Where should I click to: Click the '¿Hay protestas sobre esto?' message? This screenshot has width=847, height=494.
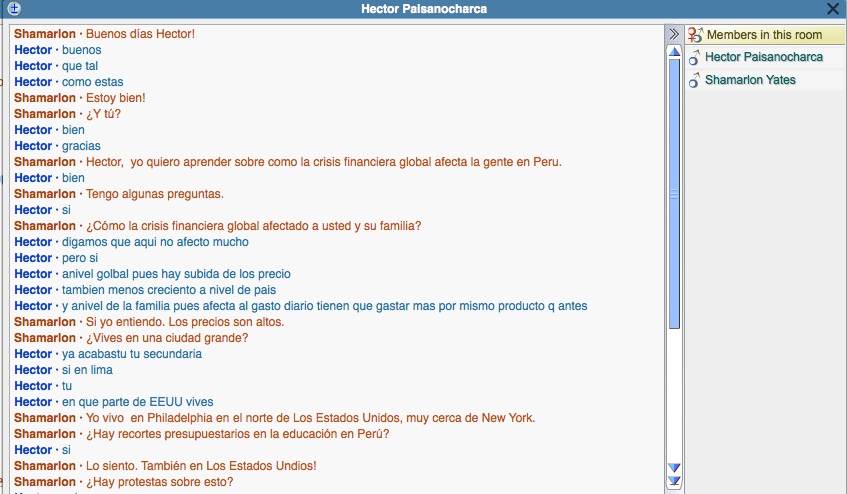[159, 482]
